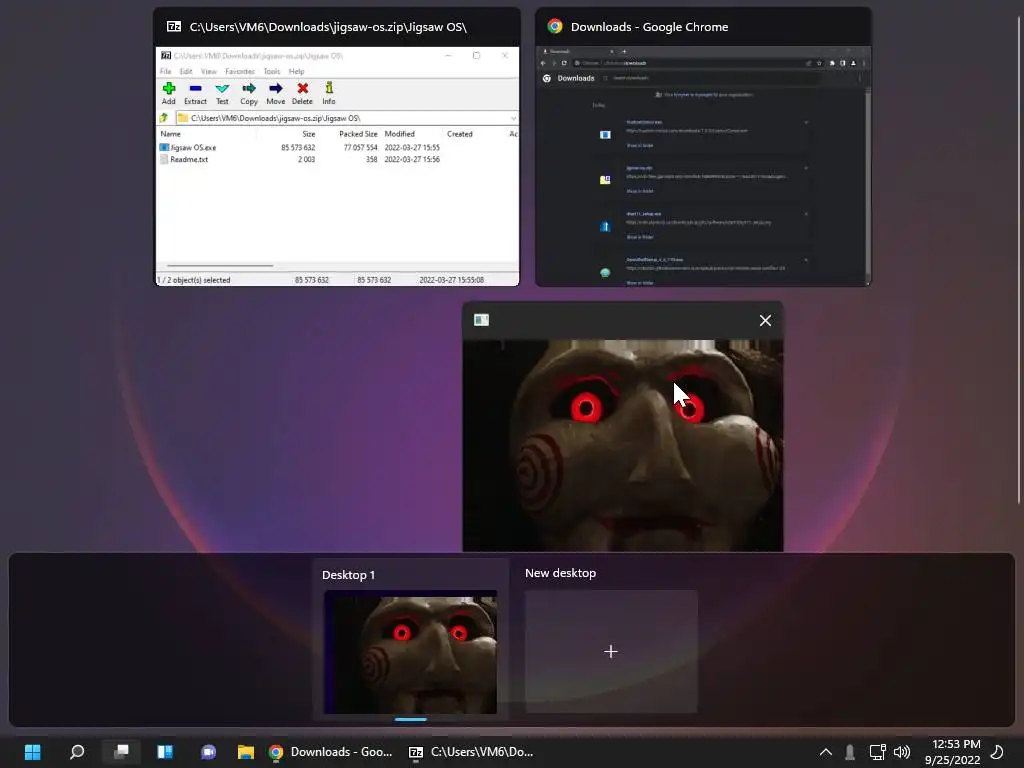Click the Created column header in 7-Zip
The width and height of the screenshot is (1024, 768).
tap(460, 134)
